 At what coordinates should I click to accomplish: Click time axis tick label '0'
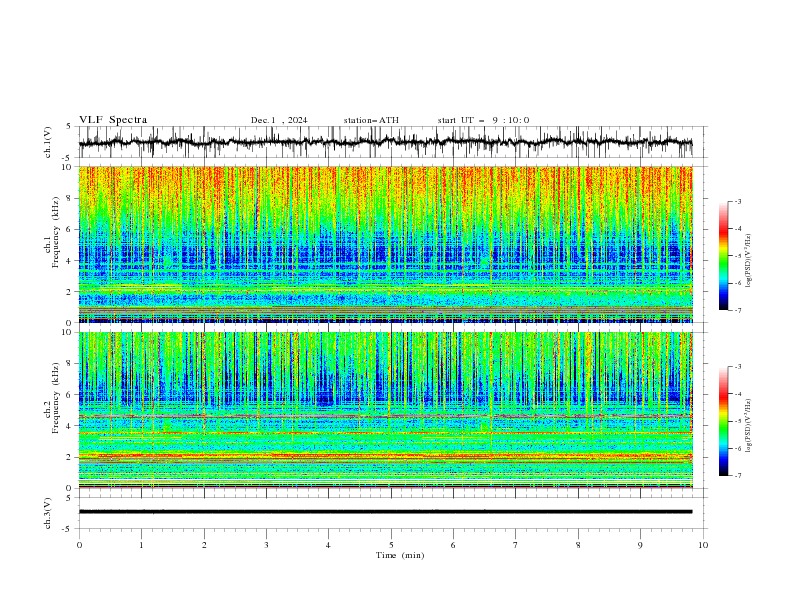(79, 545)
